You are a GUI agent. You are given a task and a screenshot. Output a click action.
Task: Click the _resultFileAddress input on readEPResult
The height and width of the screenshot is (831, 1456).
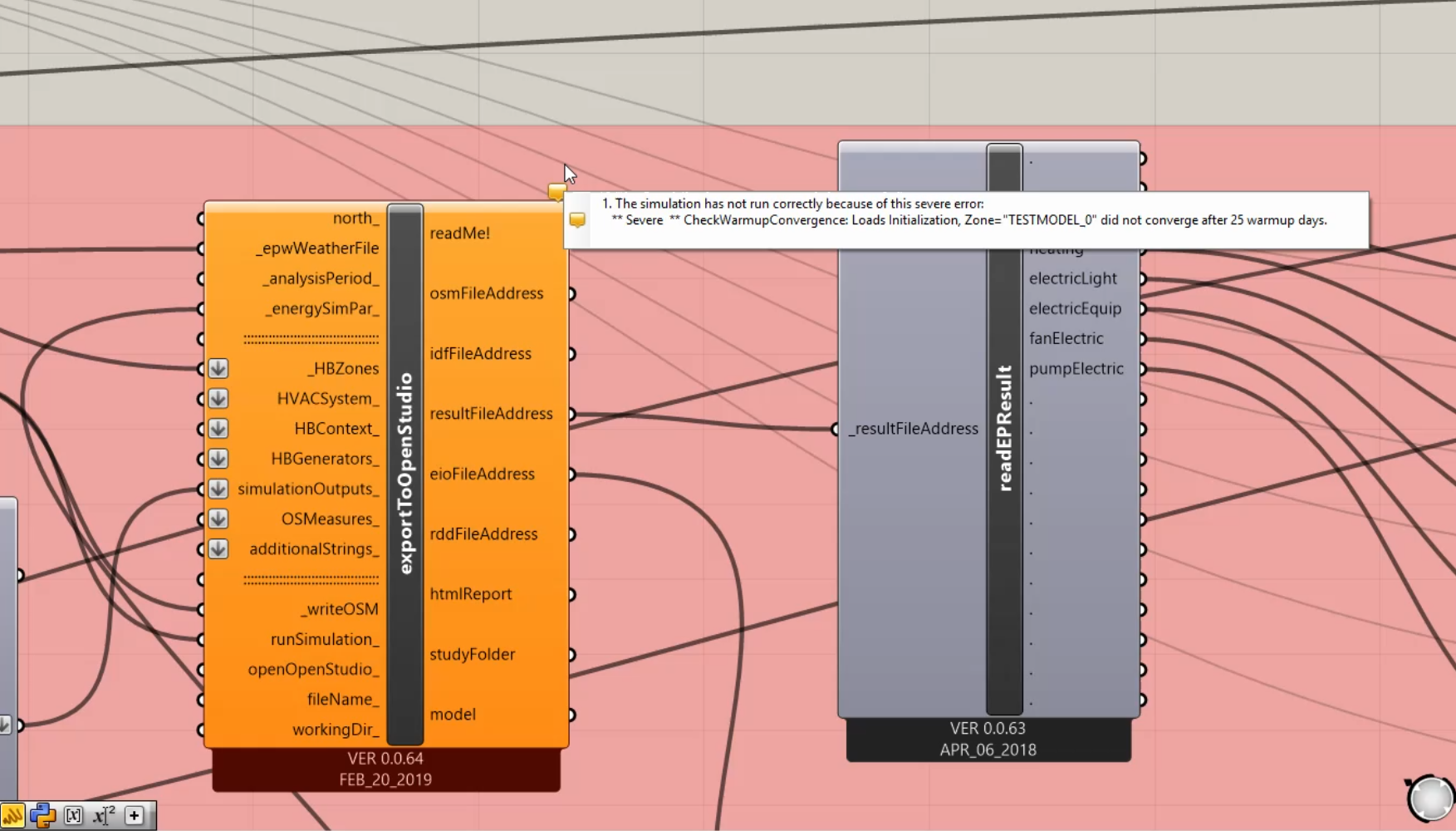pyautogui.click(x=913, y=429)
